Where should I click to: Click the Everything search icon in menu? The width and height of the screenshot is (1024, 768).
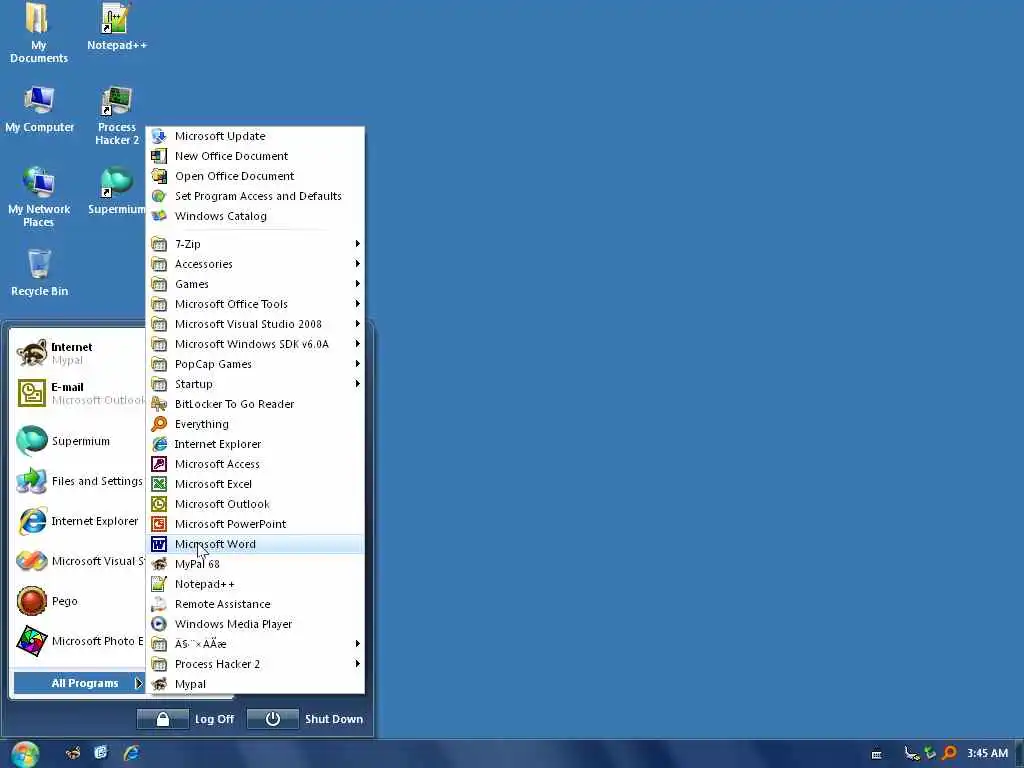click(159, 424)
